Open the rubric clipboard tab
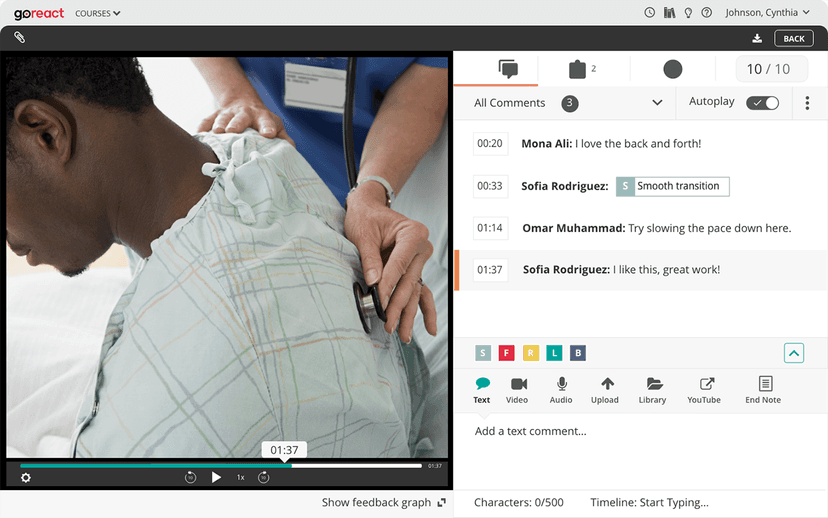Image resolution: width=828 pixels, height=518 pixels. tap(577, 69)
